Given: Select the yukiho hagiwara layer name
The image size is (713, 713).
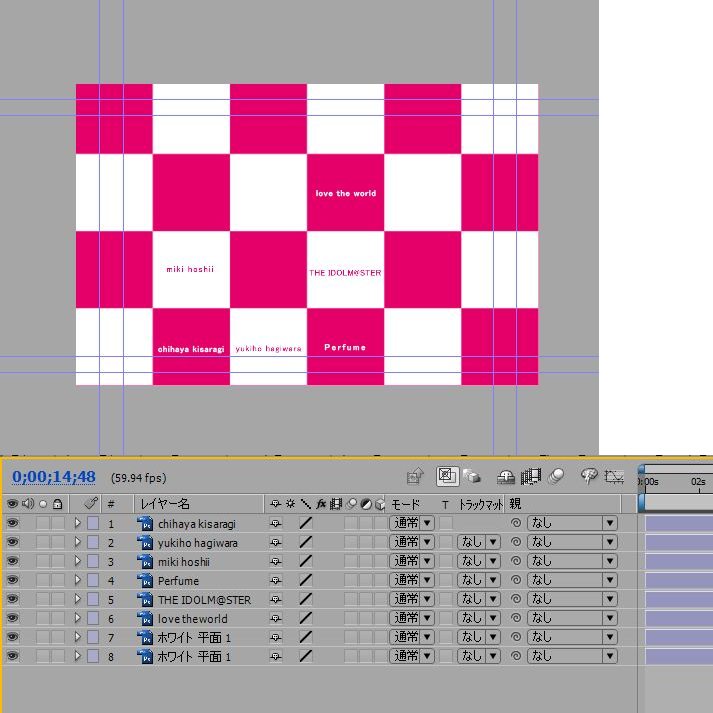Looking at the screenshot, I should point(197,543).
